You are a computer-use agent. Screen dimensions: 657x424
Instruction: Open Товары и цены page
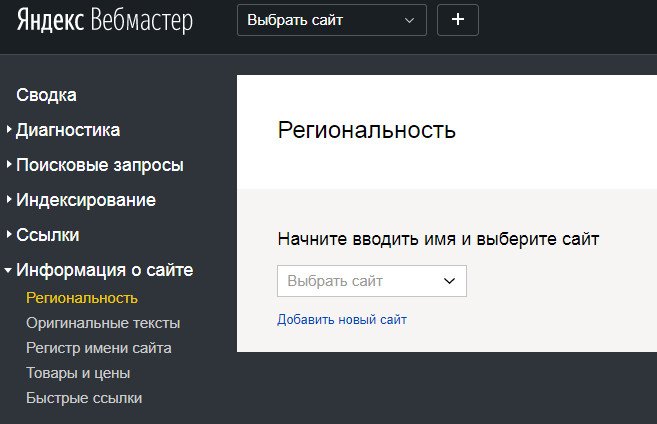78,373
